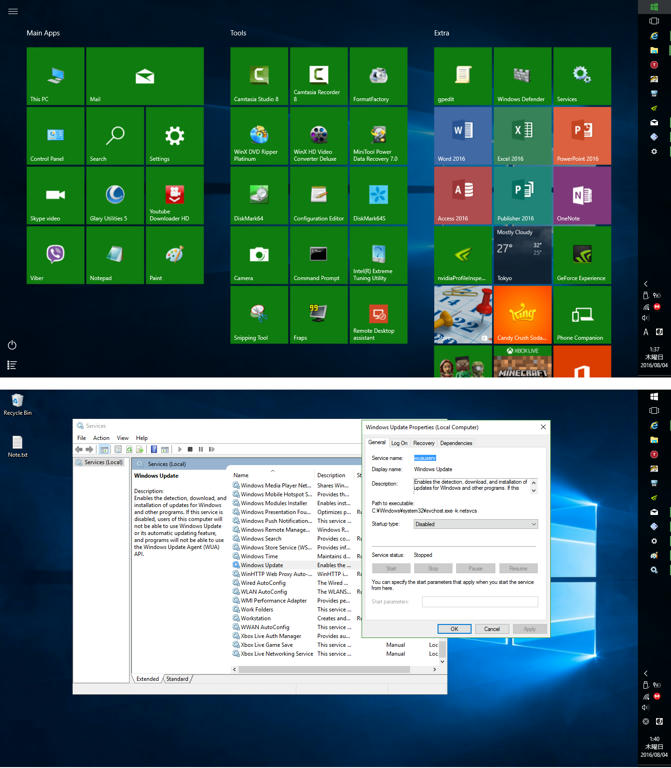Switch to the Log On tab

399,443
